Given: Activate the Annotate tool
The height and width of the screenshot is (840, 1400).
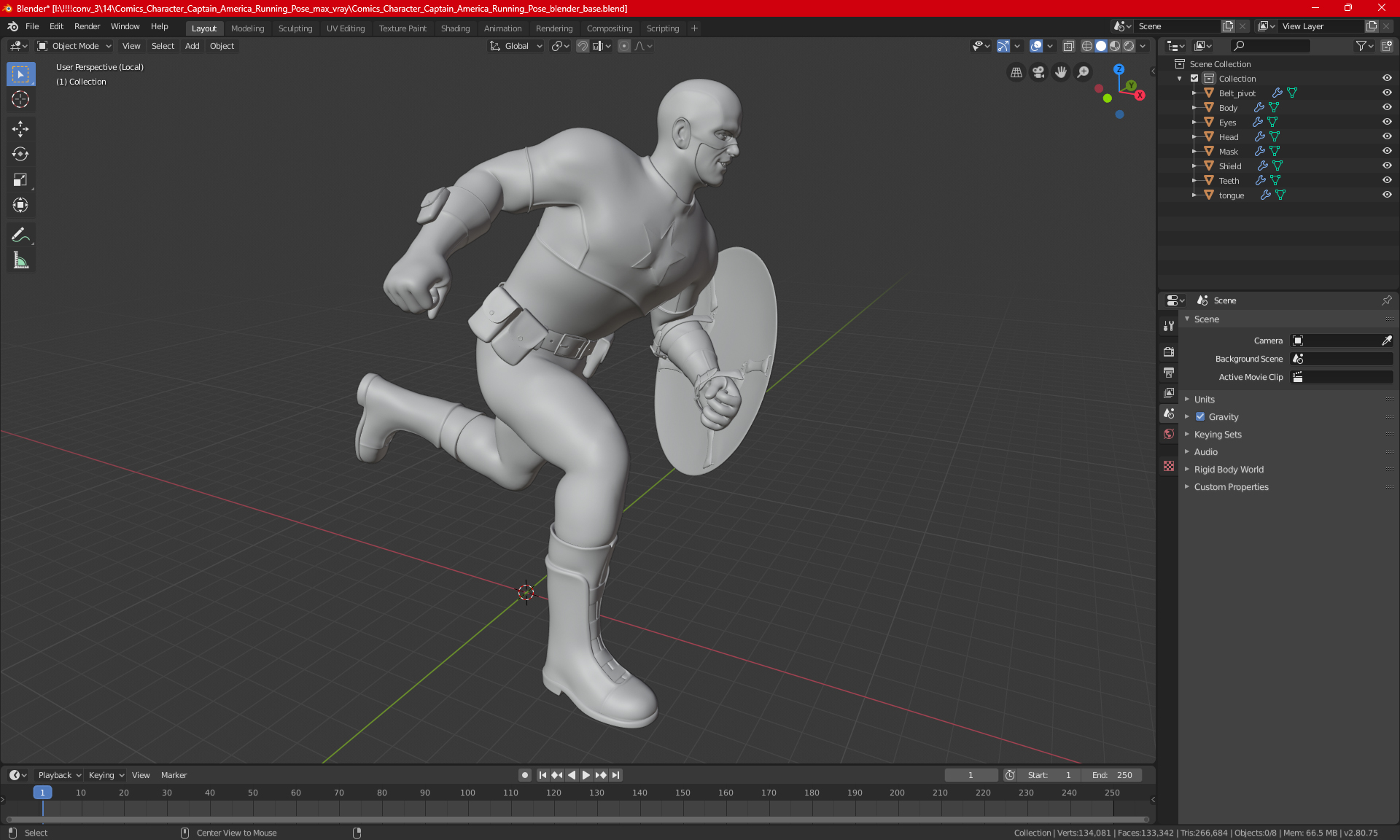Looking at the screenshot, I should click(x=20, y=235).
